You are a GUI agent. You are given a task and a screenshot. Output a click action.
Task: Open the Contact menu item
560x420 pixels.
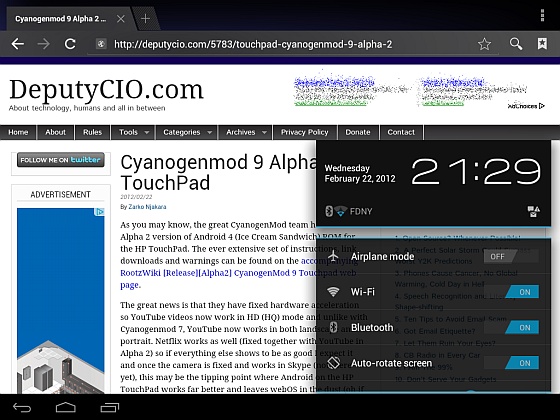point(401,132)
